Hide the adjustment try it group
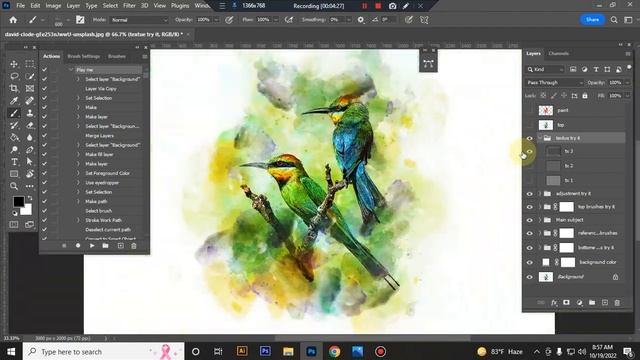Screen dimensions: 640x360 click(529, 194)
